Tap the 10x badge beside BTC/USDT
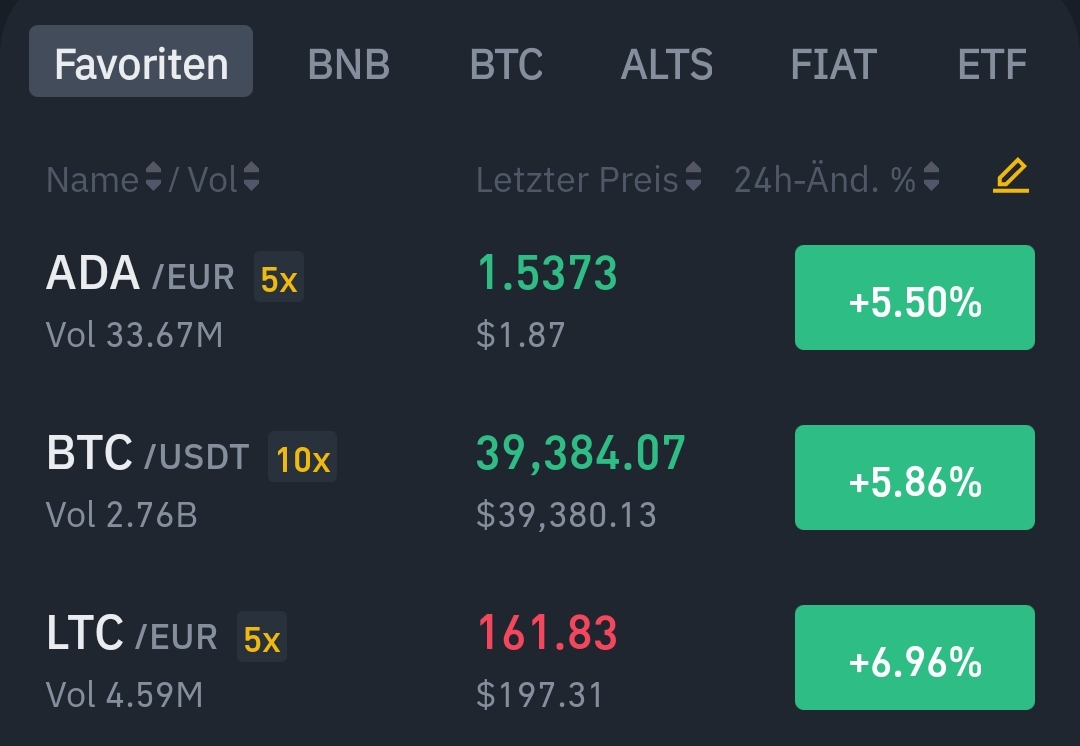The image size is (1080, 746). (x=302, y=458)
